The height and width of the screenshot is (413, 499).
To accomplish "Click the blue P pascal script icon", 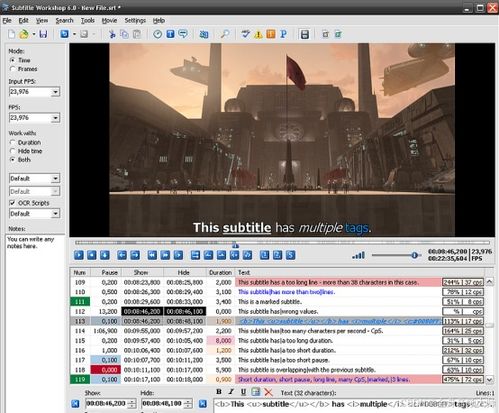I will click(x=284, y=34).
